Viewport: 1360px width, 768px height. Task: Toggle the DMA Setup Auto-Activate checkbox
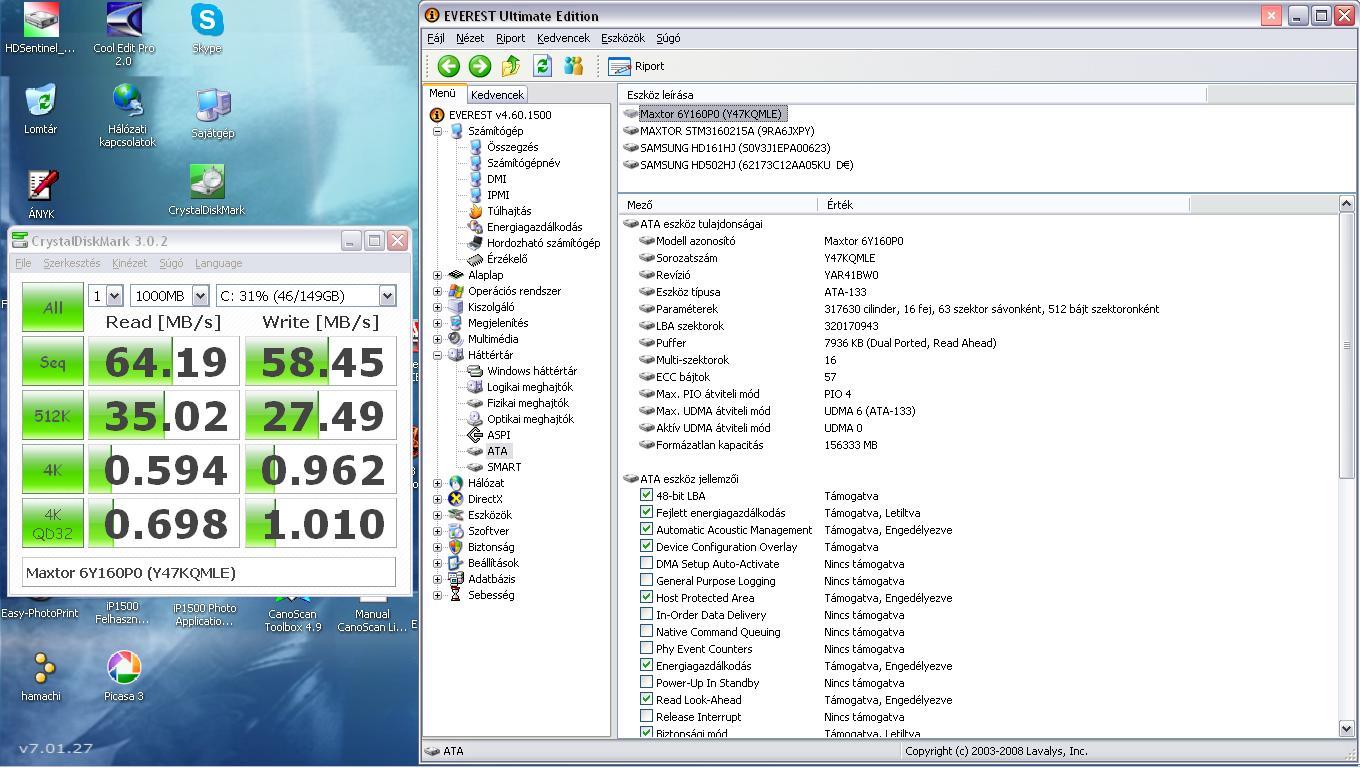pos(646,563)
